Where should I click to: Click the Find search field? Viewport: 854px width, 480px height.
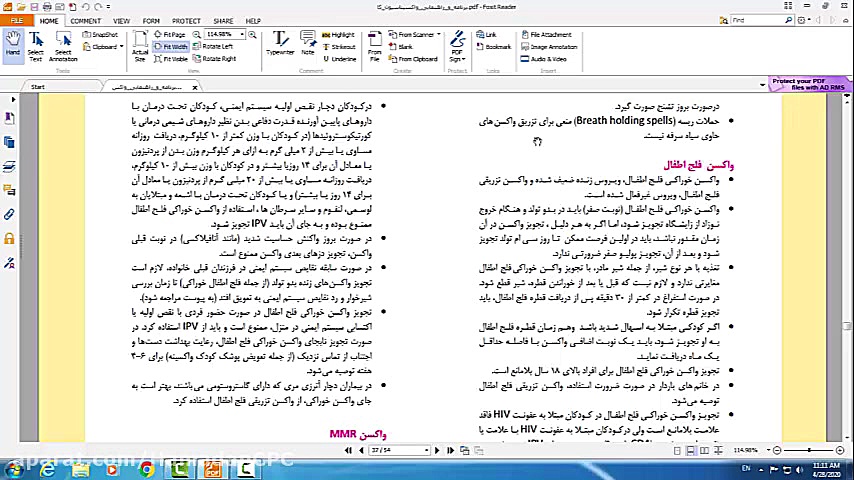(x=757, y=20)
